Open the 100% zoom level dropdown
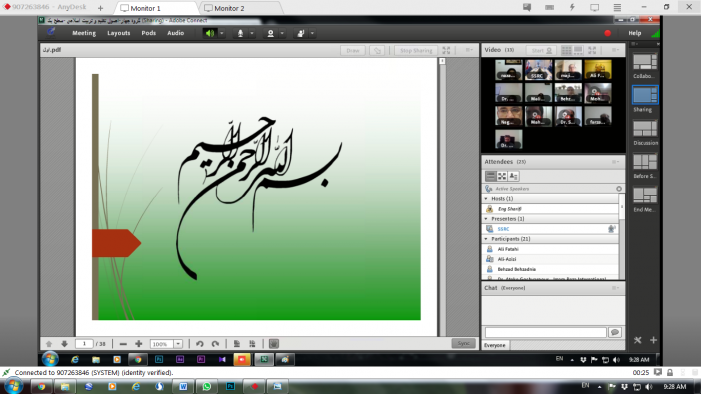Screen dimensions: 701x394 (x=177, y=343)
